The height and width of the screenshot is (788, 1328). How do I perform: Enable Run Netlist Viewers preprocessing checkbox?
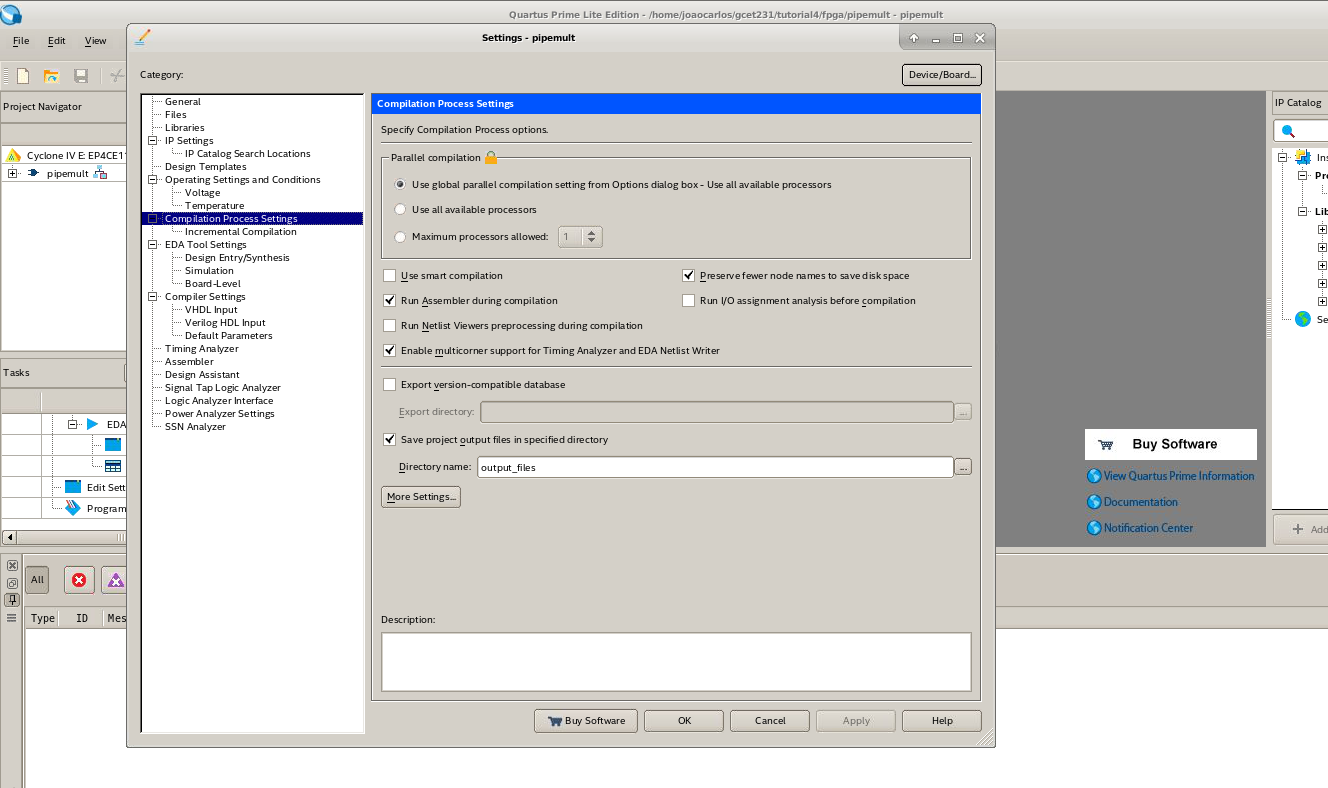click(x=390, y=326)
